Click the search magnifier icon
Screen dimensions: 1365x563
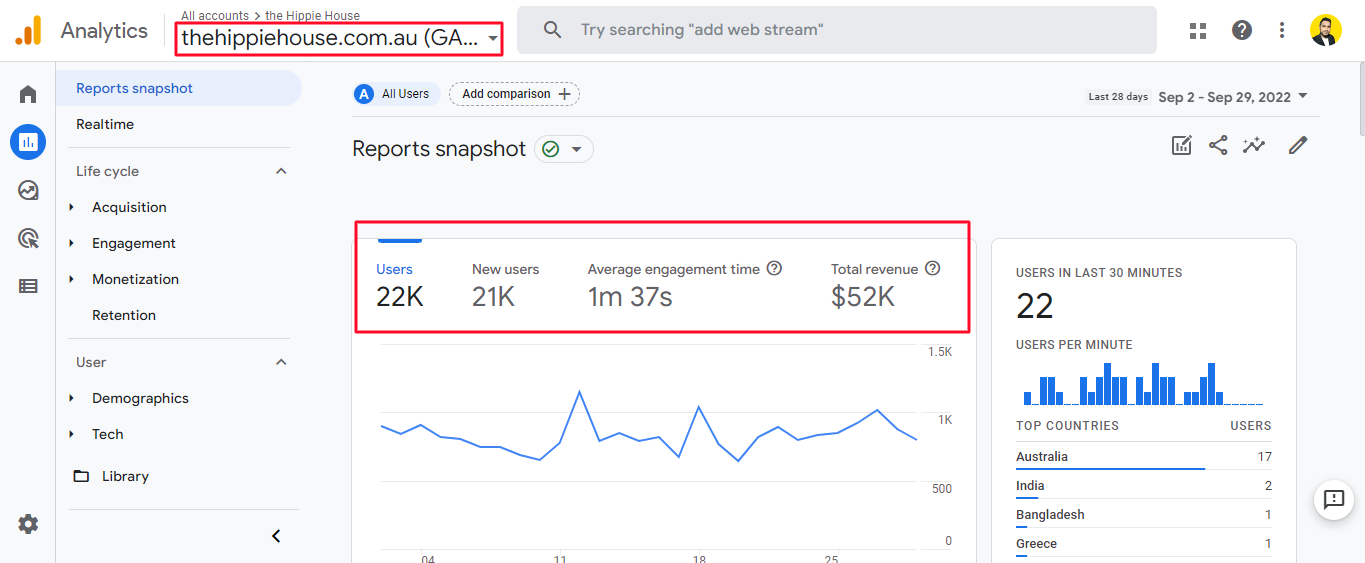tap(552, 30)
